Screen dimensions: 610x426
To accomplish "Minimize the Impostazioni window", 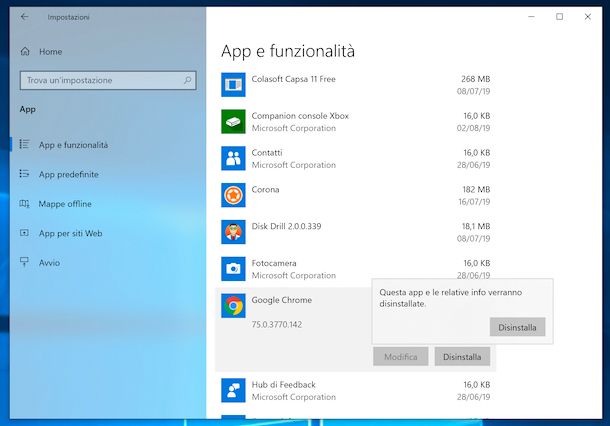I will click(x=531, y=17).
